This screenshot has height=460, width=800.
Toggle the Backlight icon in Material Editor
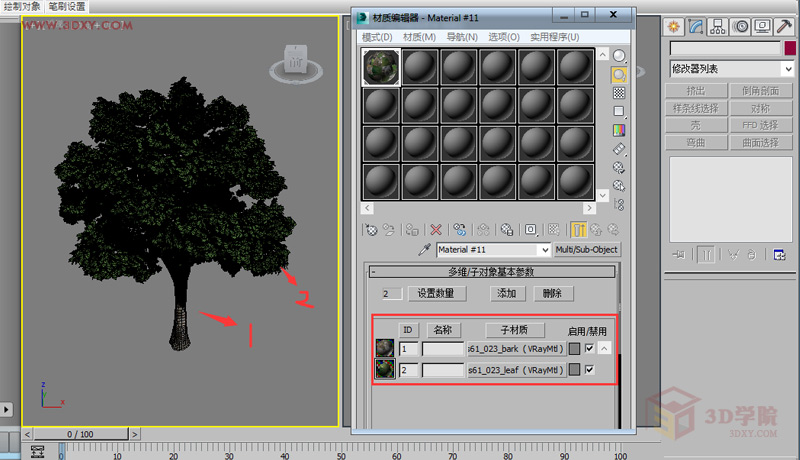coord(619,75)
